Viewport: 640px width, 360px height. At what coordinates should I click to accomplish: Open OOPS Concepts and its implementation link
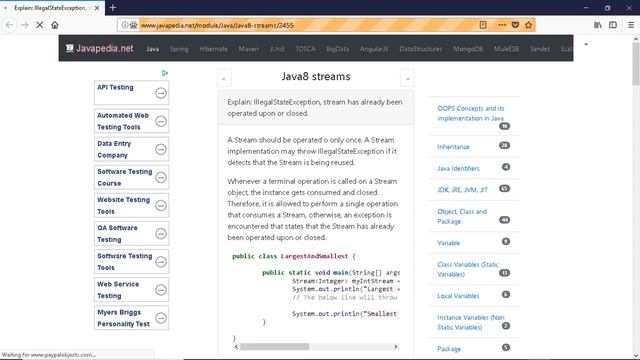click(x=471, y=113)
